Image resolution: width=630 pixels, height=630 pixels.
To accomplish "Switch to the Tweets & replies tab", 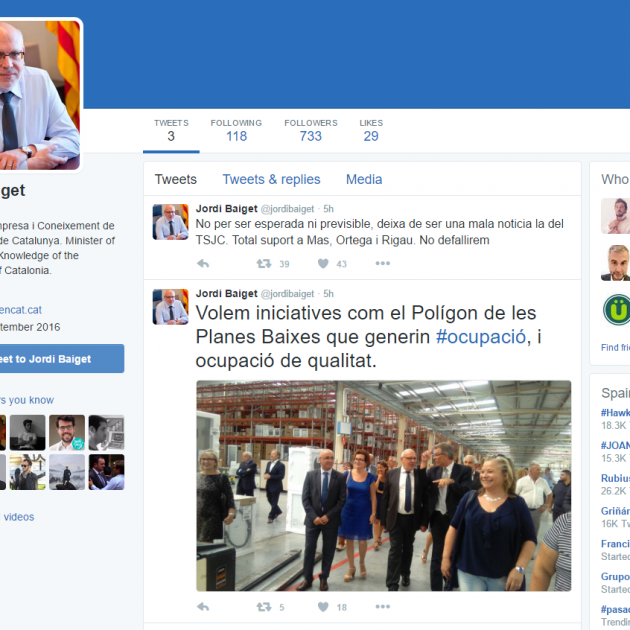I will 271,180.
